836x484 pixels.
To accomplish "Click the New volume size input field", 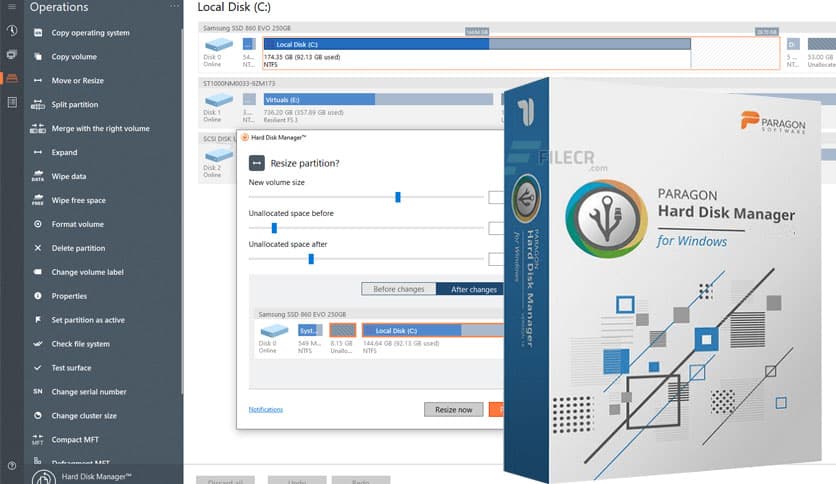I will tap(496, 197).
